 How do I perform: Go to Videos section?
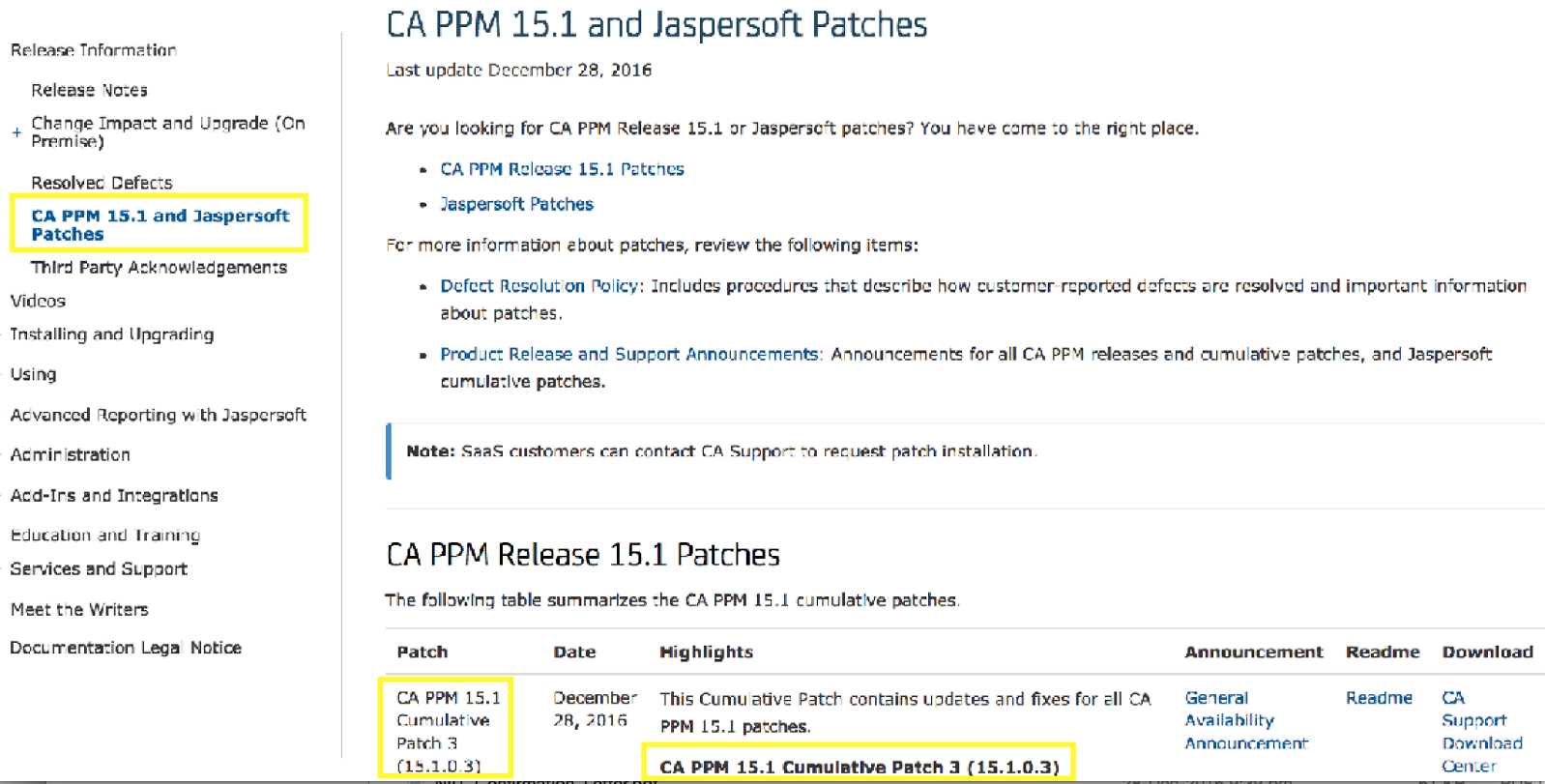coord(38,301)
